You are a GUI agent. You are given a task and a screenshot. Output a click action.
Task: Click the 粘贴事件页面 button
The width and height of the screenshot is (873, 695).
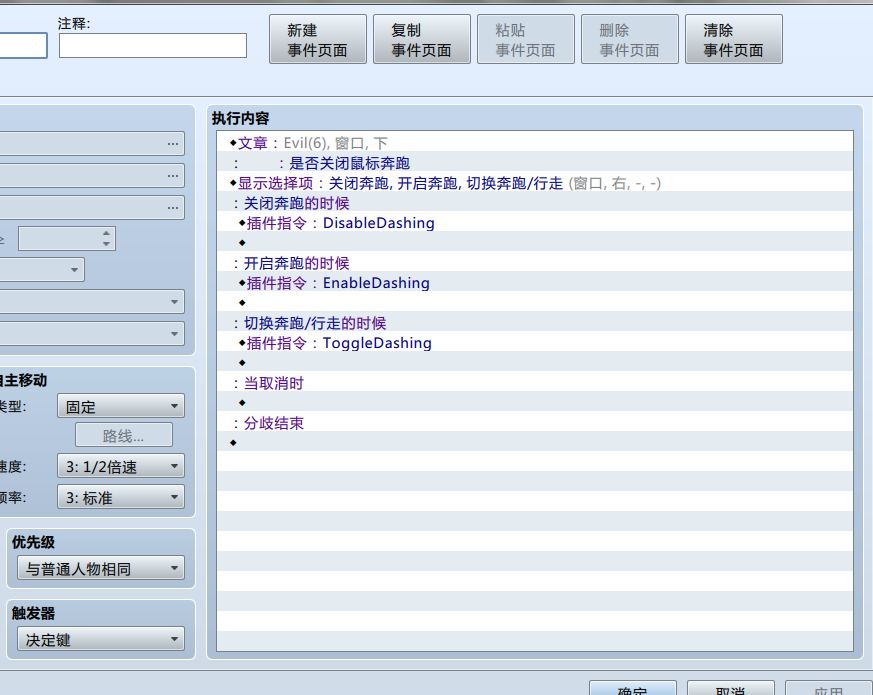point(526,40)
